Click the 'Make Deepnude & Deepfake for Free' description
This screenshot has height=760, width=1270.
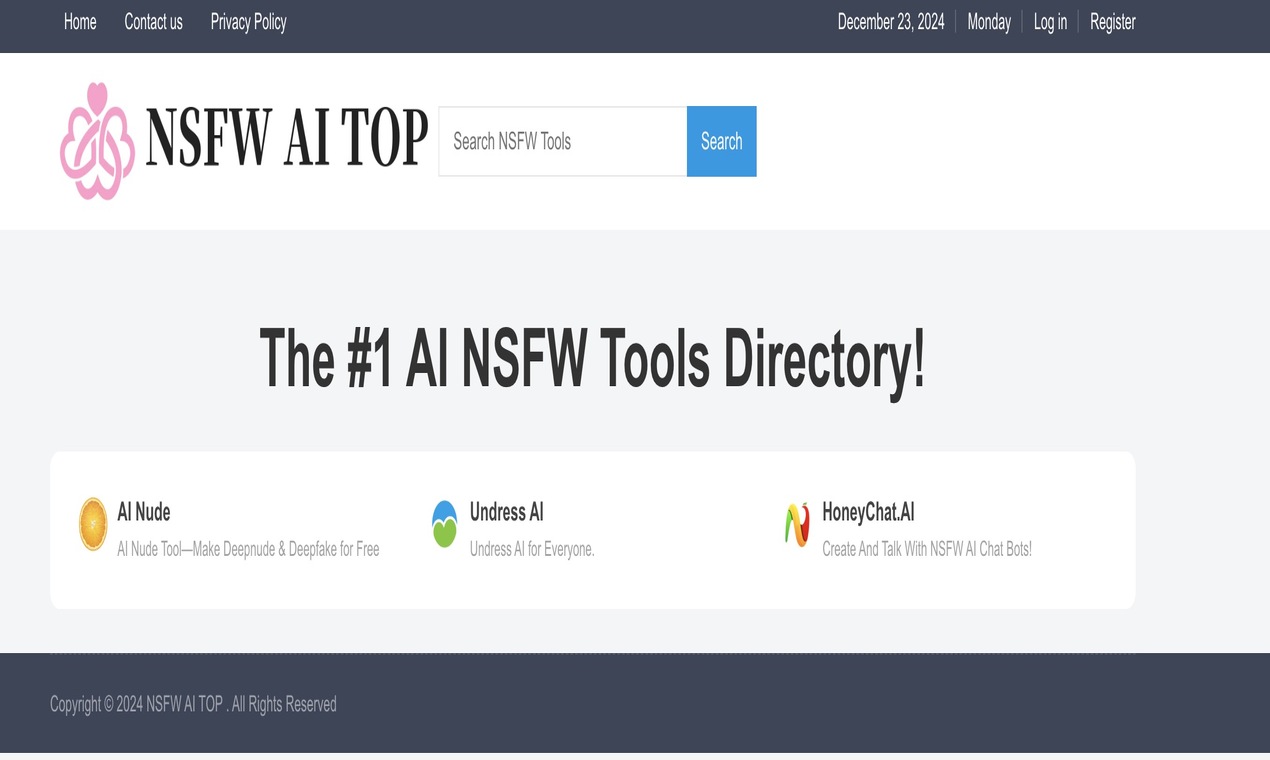click(x=286, y=549)
